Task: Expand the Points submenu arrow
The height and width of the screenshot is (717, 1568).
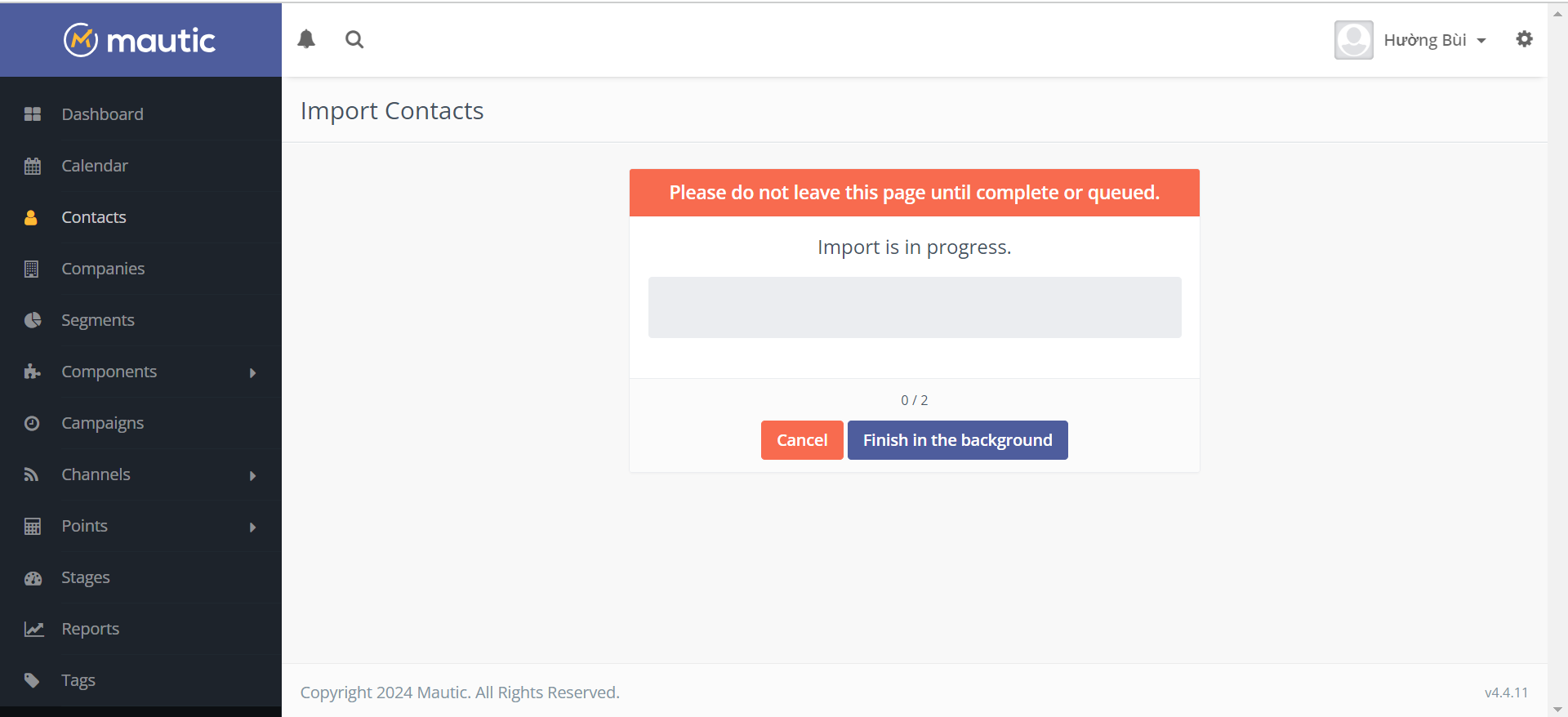Action: pos(252,527)
